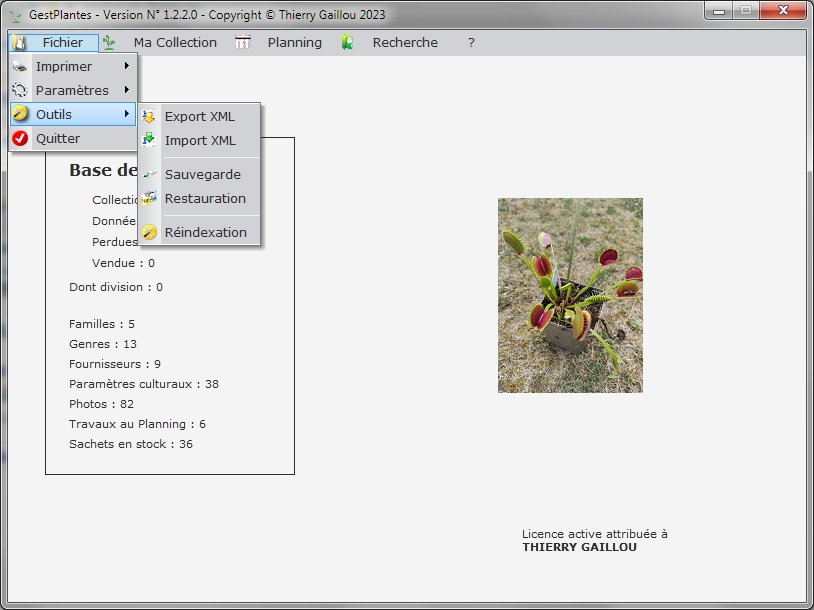Click the yellow Réindexation icon
Viewport: 814px width, 610px height.
(x=149, y=232)
